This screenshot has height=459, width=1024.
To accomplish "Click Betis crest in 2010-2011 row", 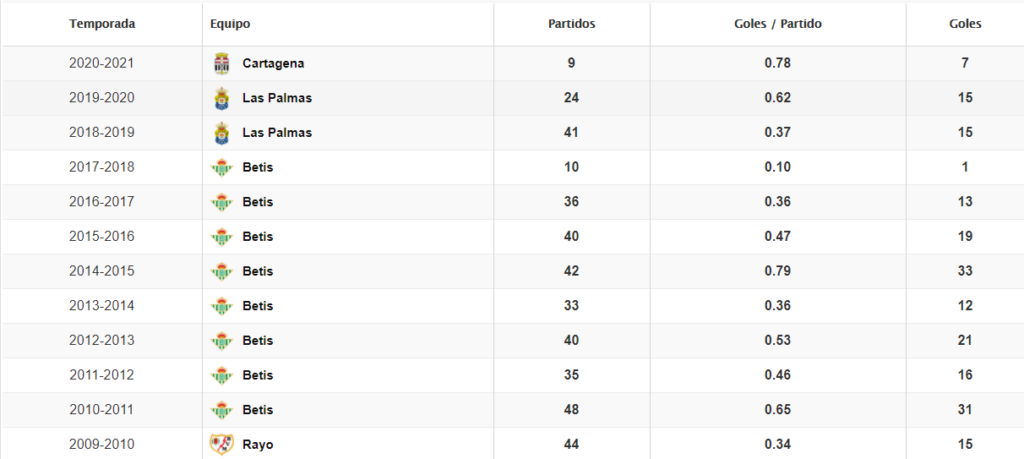I will pos(222,410).
